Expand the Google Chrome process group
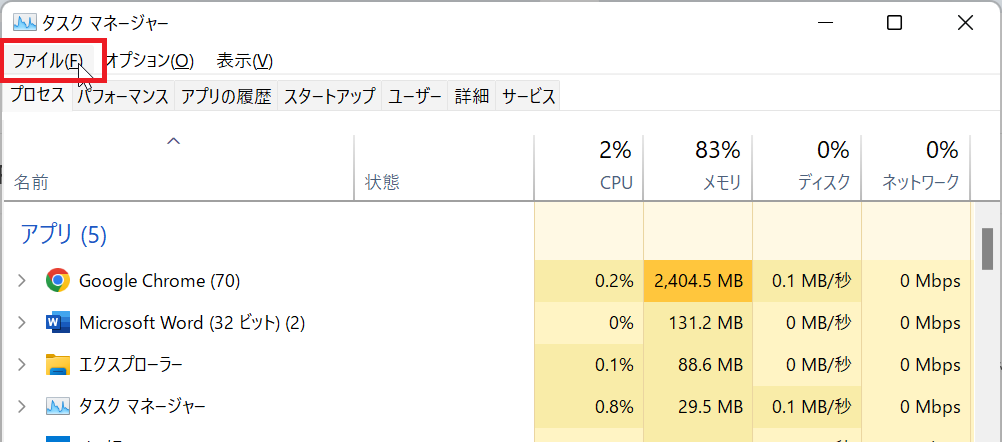Screen dimensions: 1002x442 [22, 281]
